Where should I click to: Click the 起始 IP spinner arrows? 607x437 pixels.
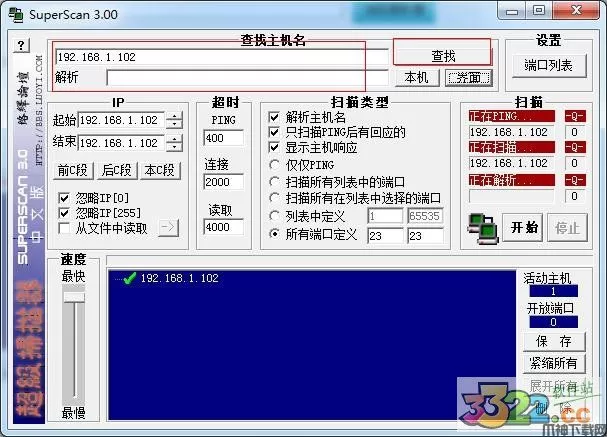(x=174, y=120)
